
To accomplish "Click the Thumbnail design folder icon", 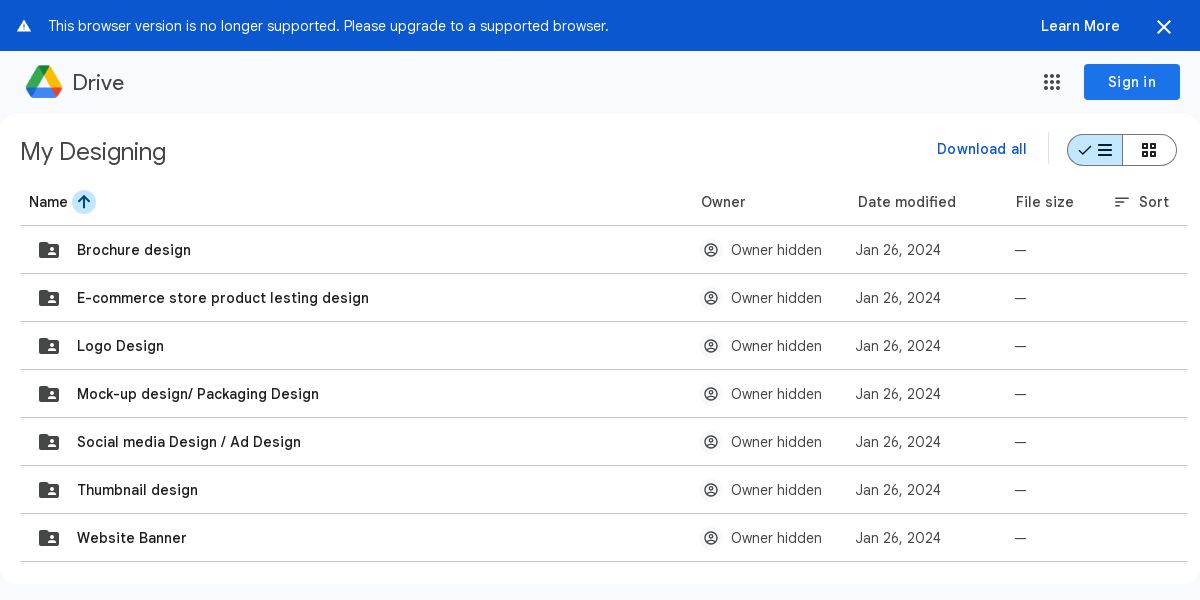I will click(49, 490).
